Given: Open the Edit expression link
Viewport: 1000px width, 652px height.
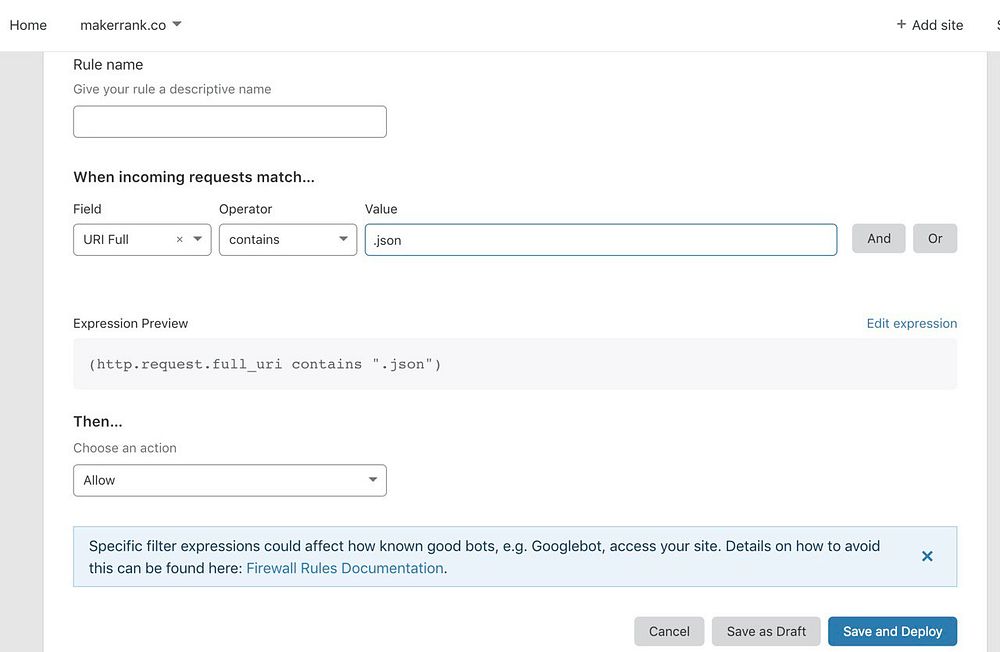Looking at the screenshot, I should 912,323.
